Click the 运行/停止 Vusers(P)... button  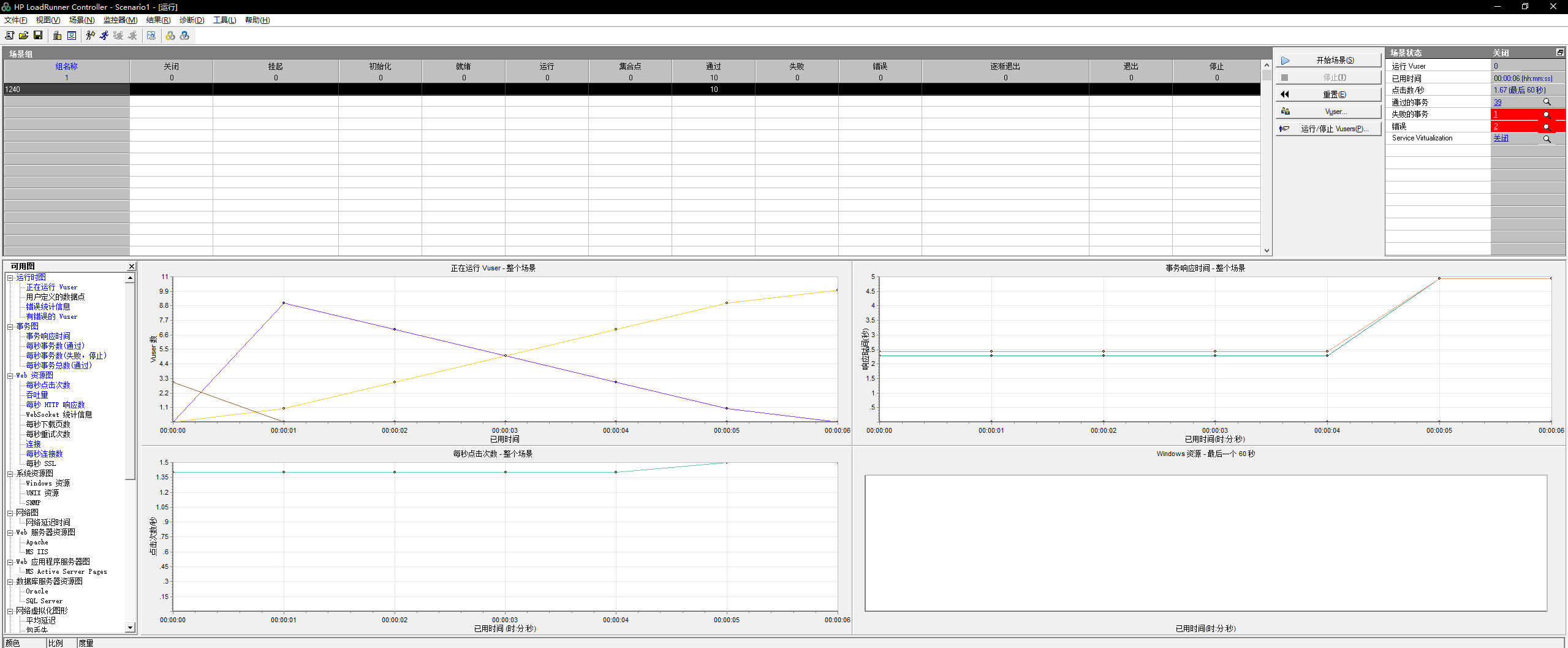click(1328, 129)
